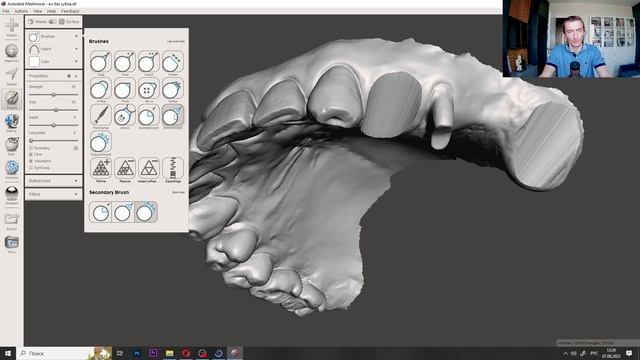The height and width of the screenshot is (360, 640).
Task: Open the Help menu
Action: (51, 11)
